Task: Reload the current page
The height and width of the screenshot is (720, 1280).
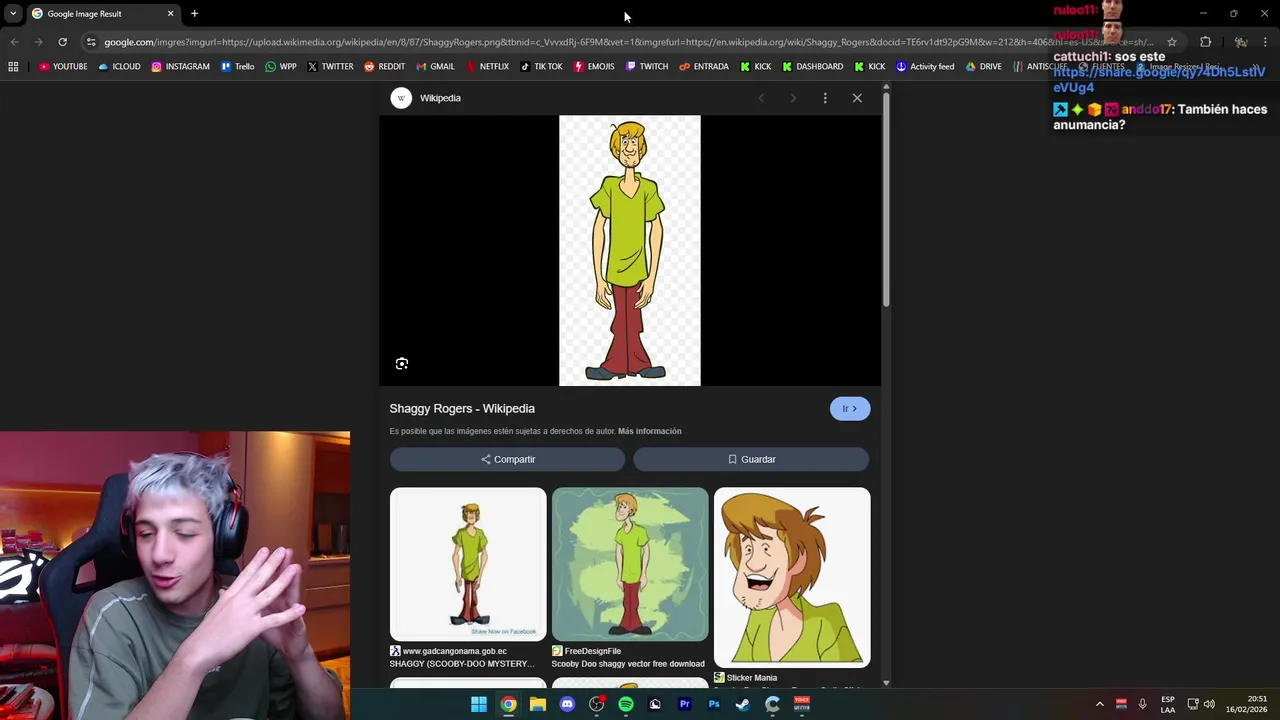Action: pos(62,42)
